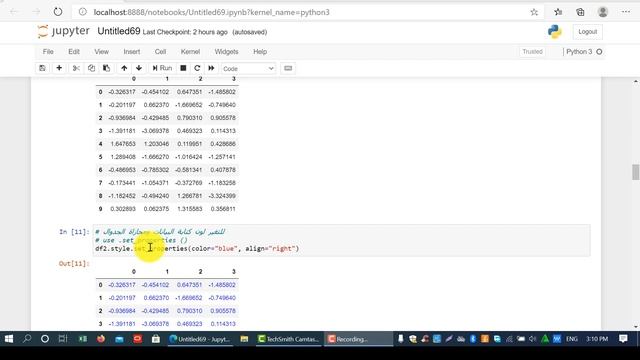Click the Out[11] output prompt

click(73, 263)
